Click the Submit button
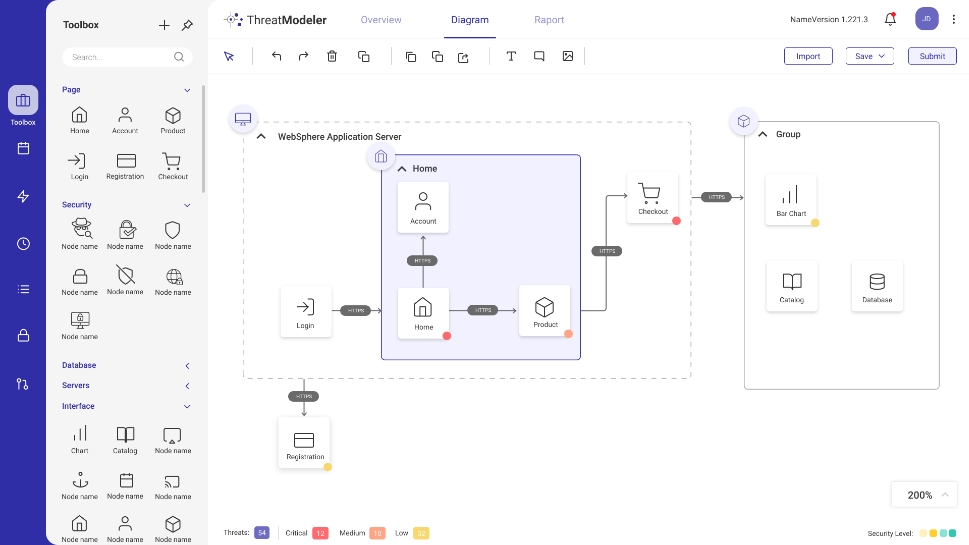The width and height of the screenshot is (969, 545). (x=932, y=56)
